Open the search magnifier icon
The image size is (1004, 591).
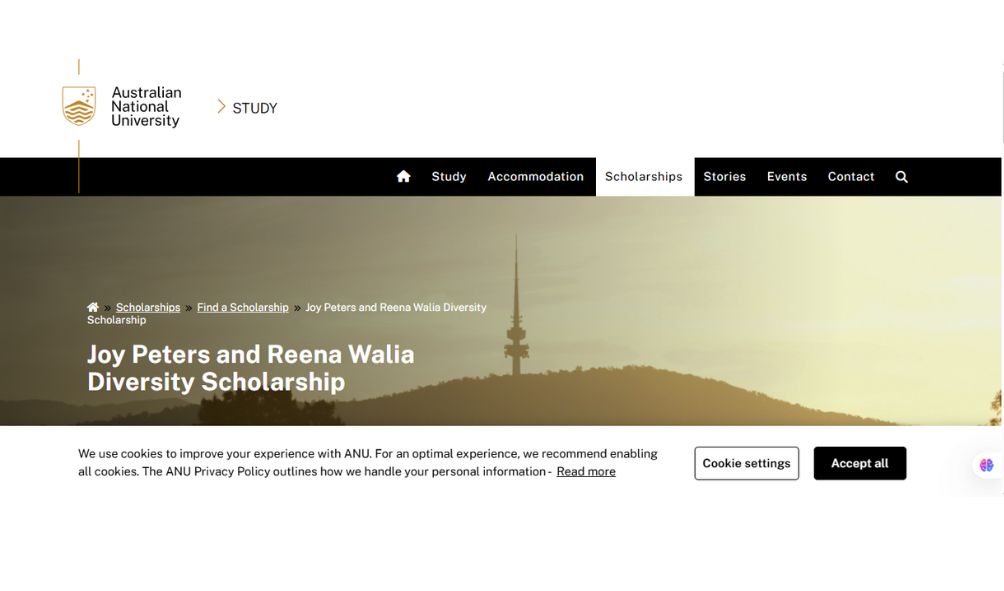(x=902, y=177)
